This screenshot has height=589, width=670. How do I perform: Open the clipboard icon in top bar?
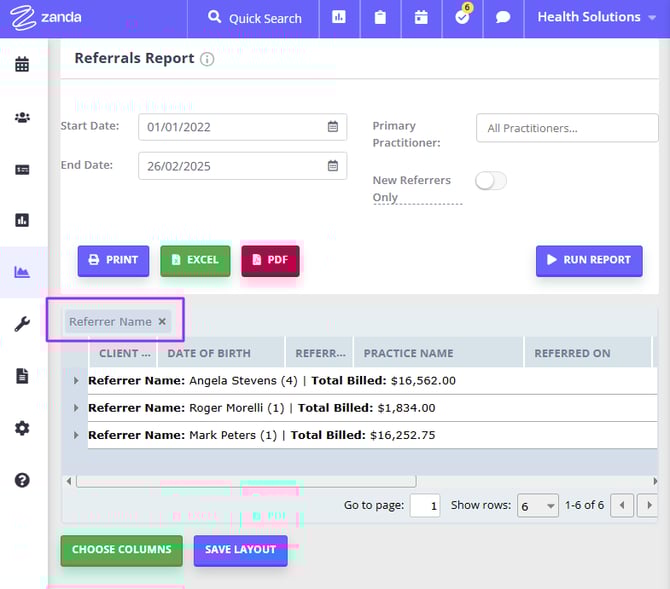[x=380, y=18]
